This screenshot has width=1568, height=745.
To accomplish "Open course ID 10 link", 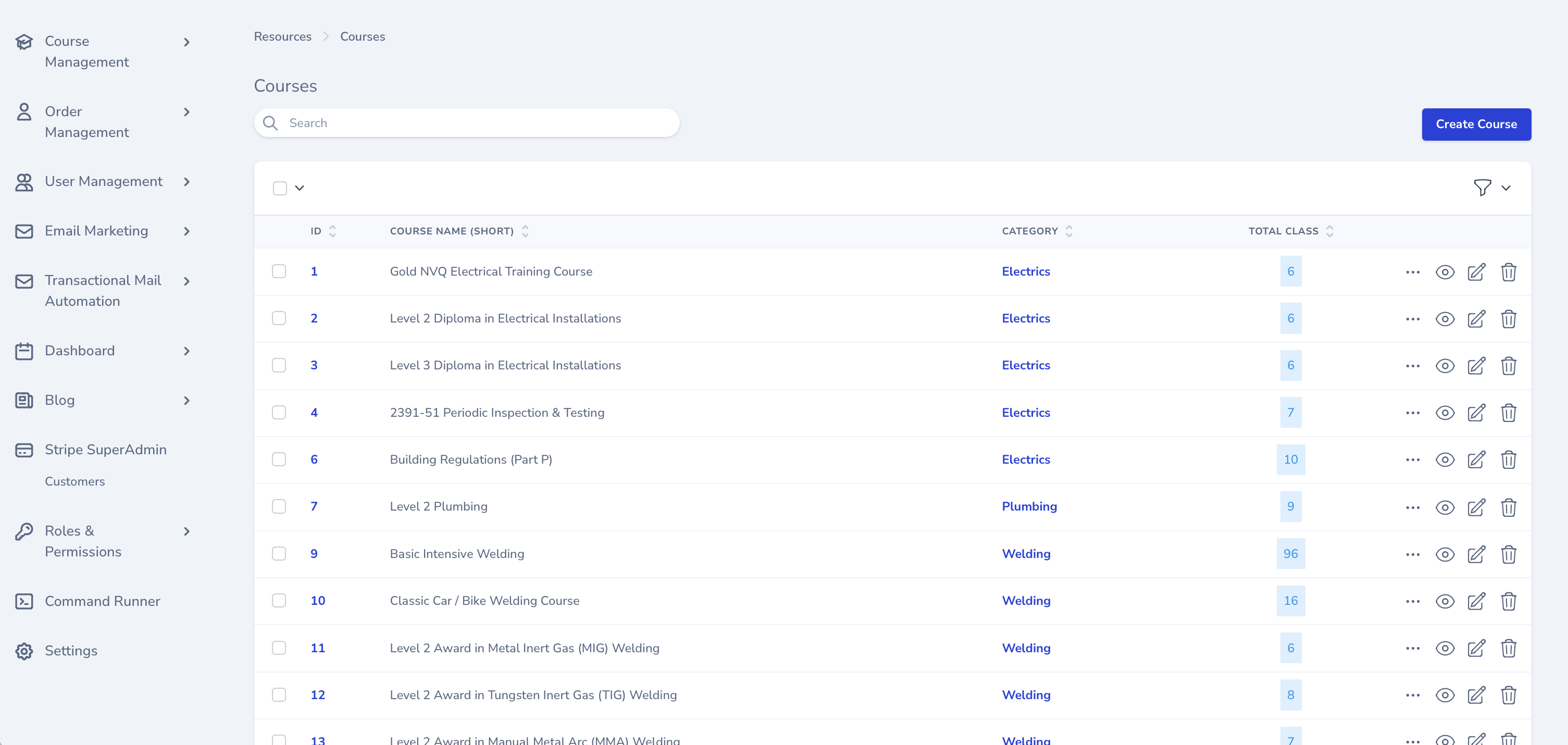I will (318, 601).
